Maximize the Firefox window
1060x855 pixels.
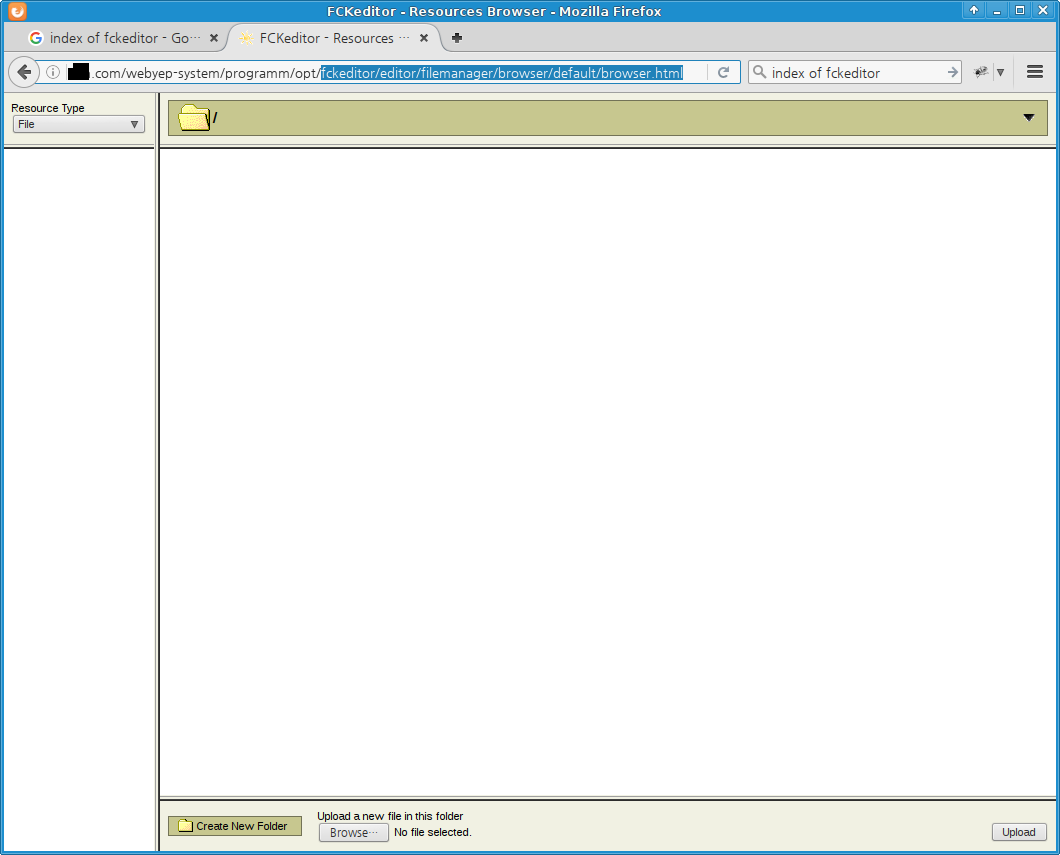click(1019, 10)
